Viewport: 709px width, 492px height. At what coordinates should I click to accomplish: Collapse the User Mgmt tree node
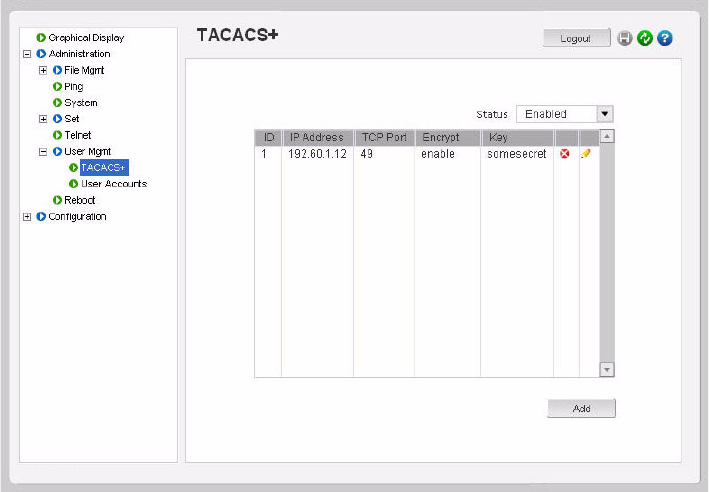[x=43, y=152]
